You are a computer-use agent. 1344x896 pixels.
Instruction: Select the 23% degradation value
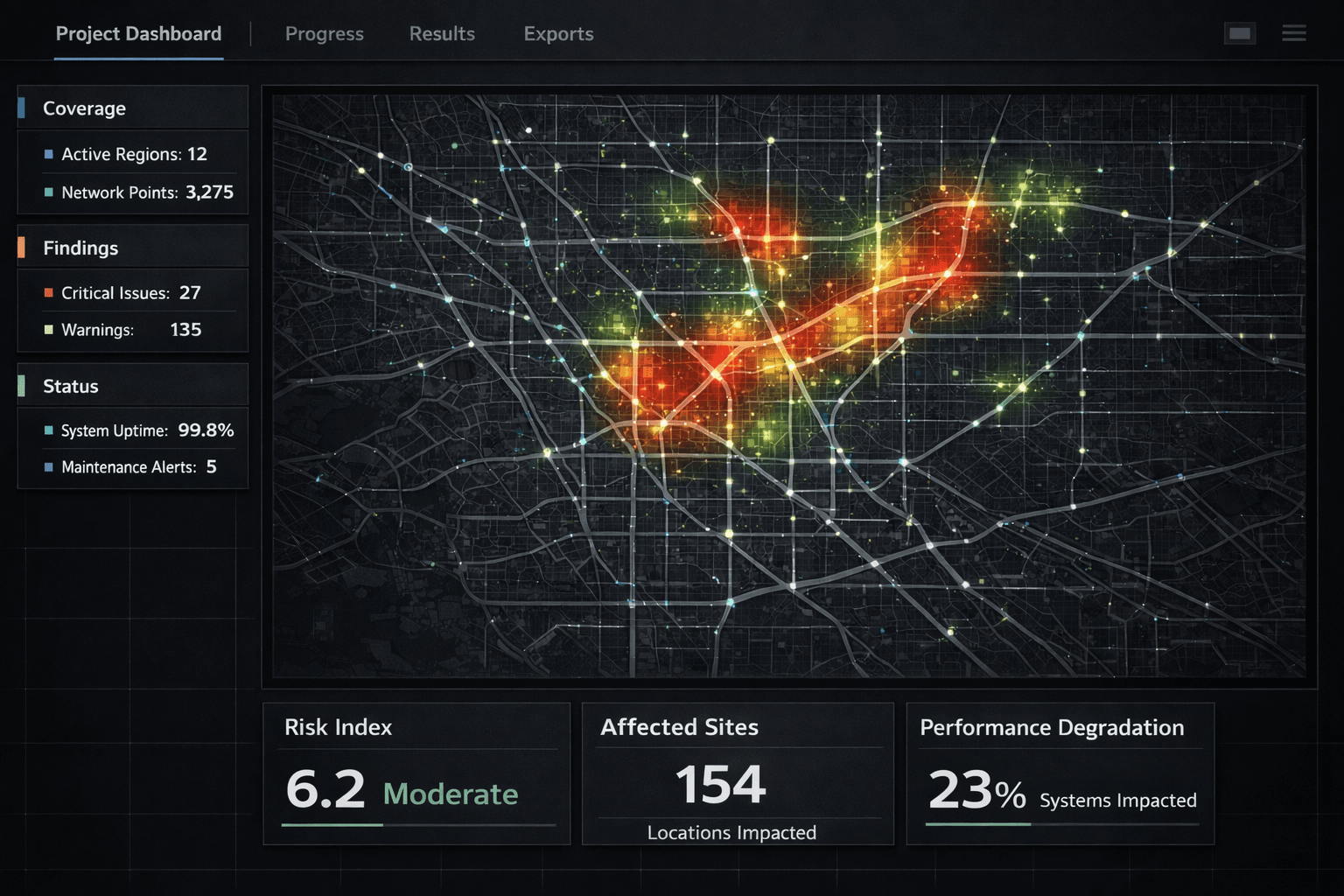(x=976, y=790)
